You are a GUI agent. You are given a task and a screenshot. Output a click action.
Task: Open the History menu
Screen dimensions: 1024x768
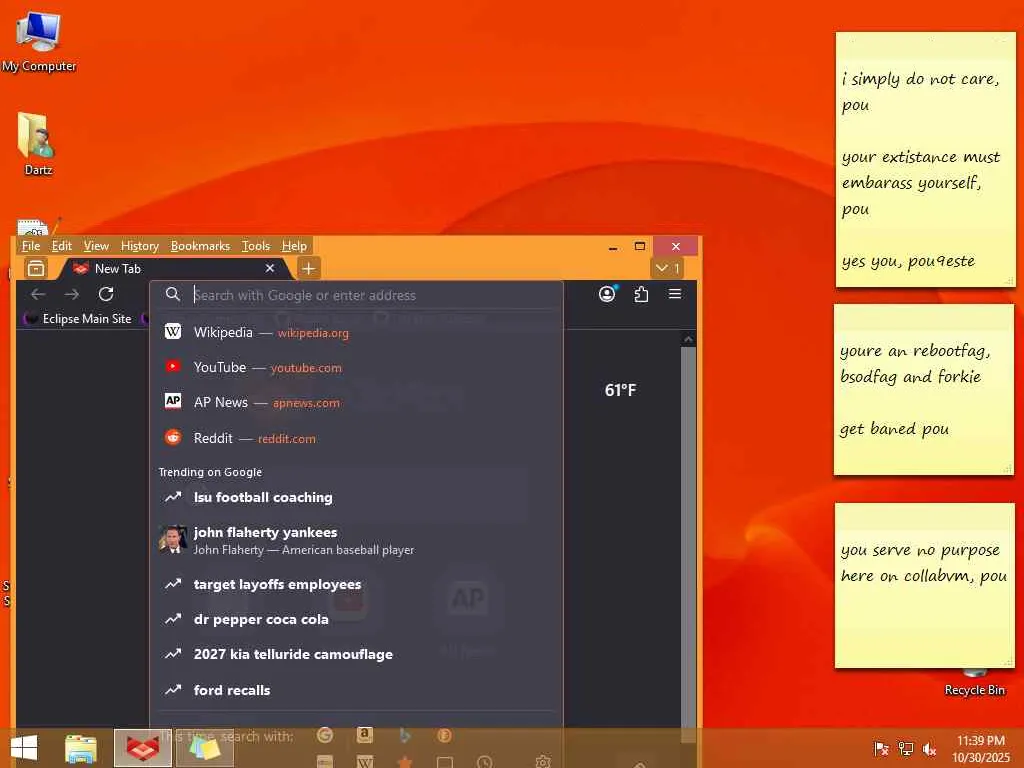click(x=140, y=246)
